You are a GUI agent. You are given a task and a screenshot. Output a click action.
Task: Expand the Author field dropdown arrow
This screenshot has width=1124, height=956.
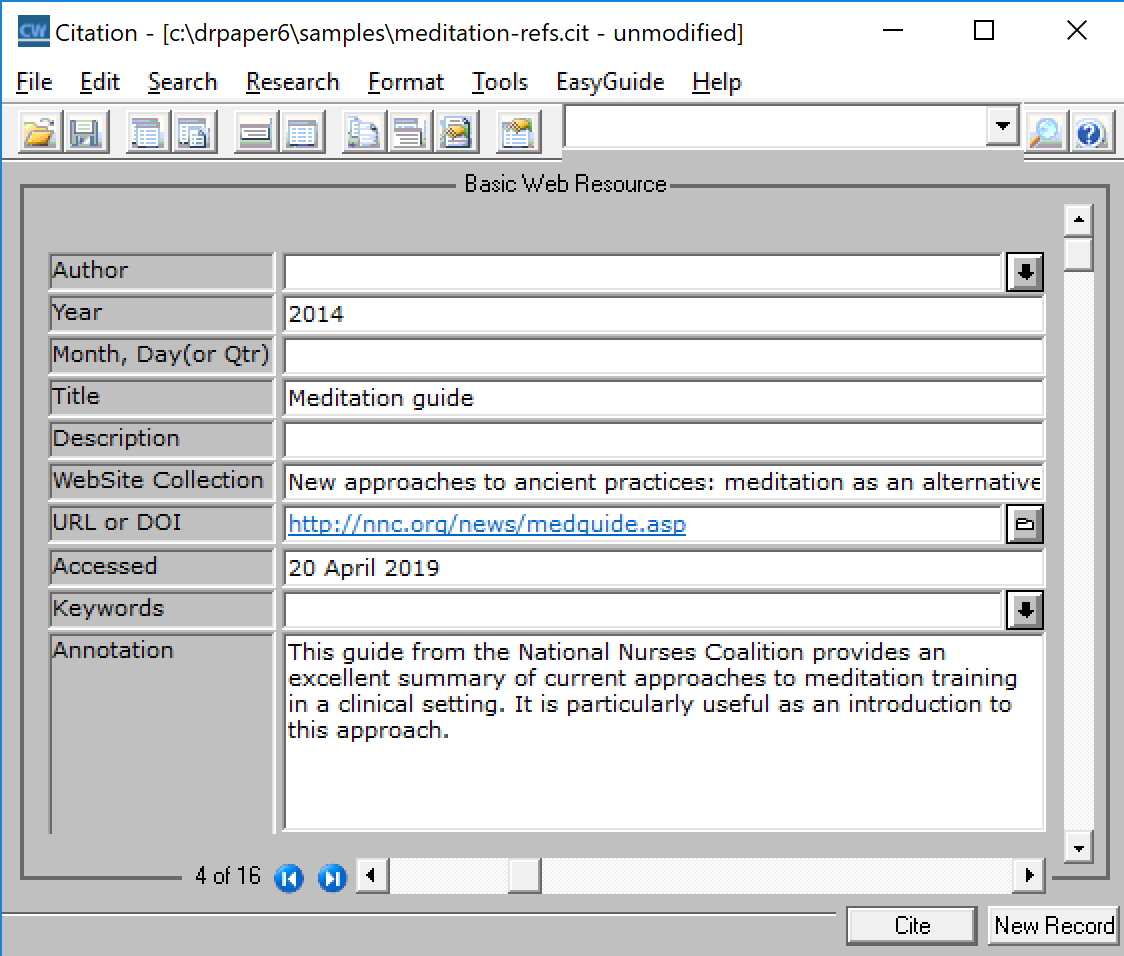[1024, 272]
